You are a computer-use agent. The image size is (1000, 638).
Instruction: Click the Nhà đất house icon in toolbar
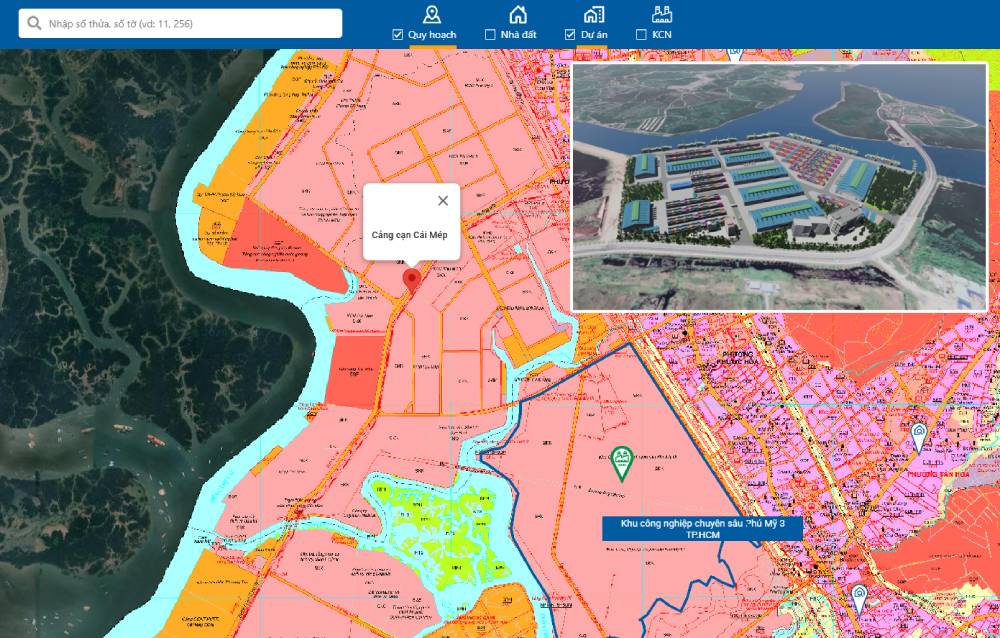pyautogui.click(x=519, y=14)
